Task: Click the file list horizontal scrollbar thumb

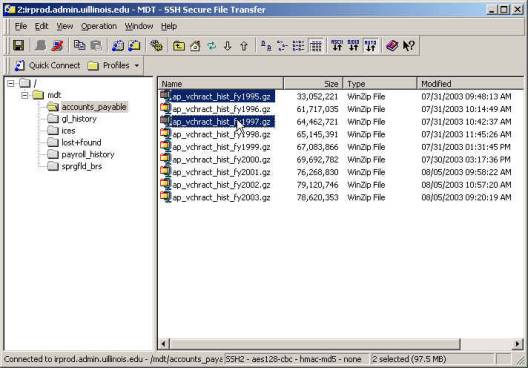Action: 315,344
